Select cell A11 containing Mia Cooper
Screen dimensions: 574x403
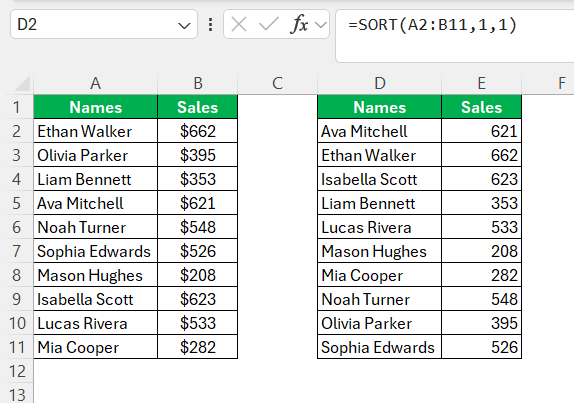pos(96,347)
